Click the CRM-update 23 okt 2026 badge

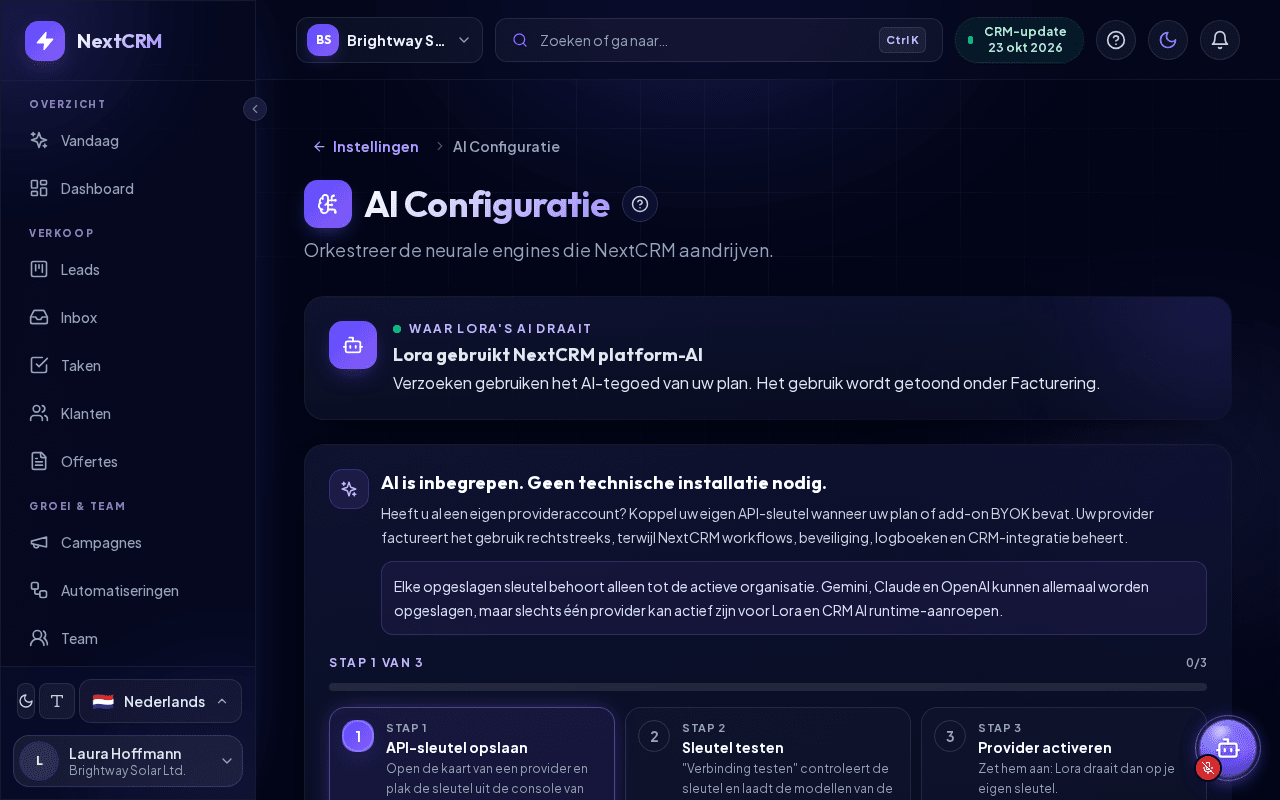point(1019,40)
